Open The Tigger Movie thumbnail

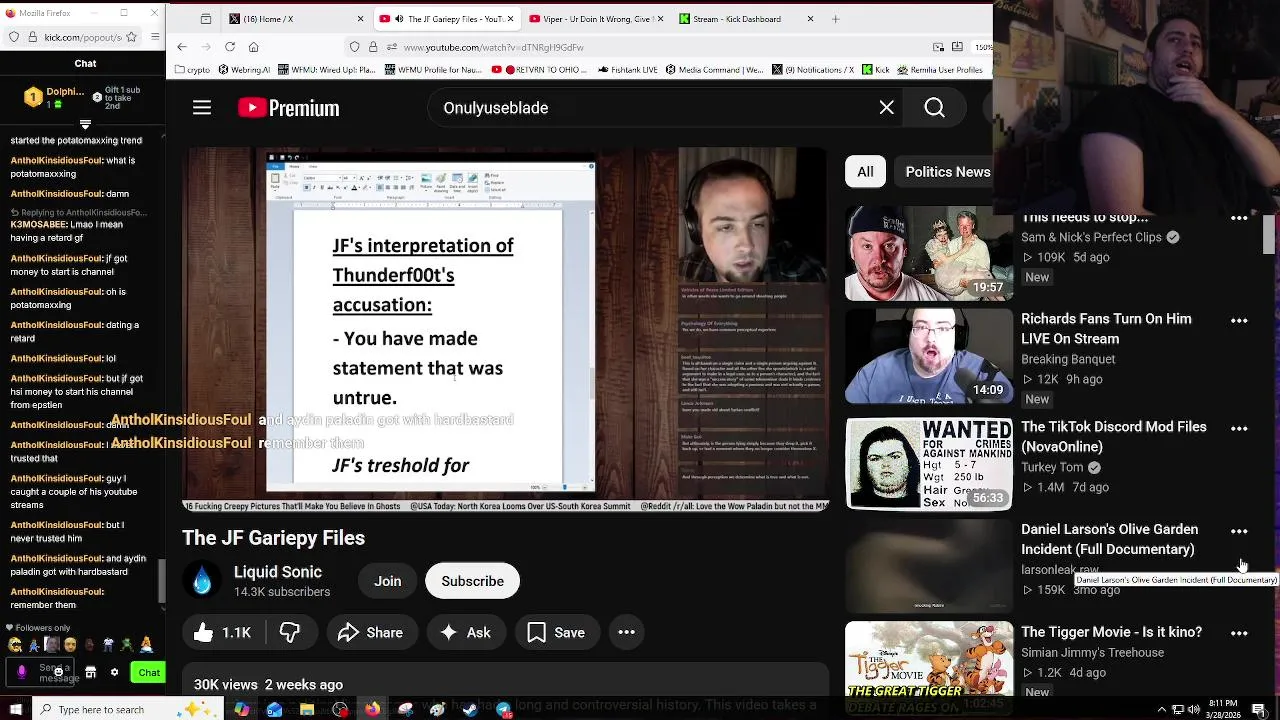tap(929, 658)
